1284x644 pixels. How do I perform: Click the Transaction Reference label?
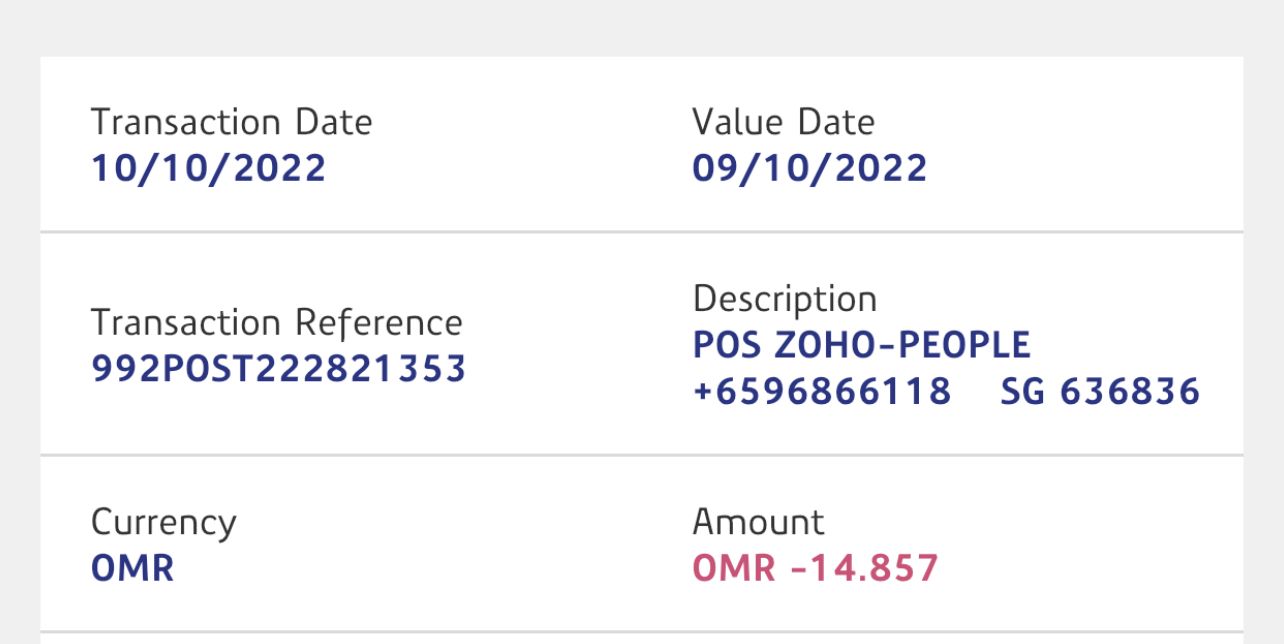pos(276,323)
